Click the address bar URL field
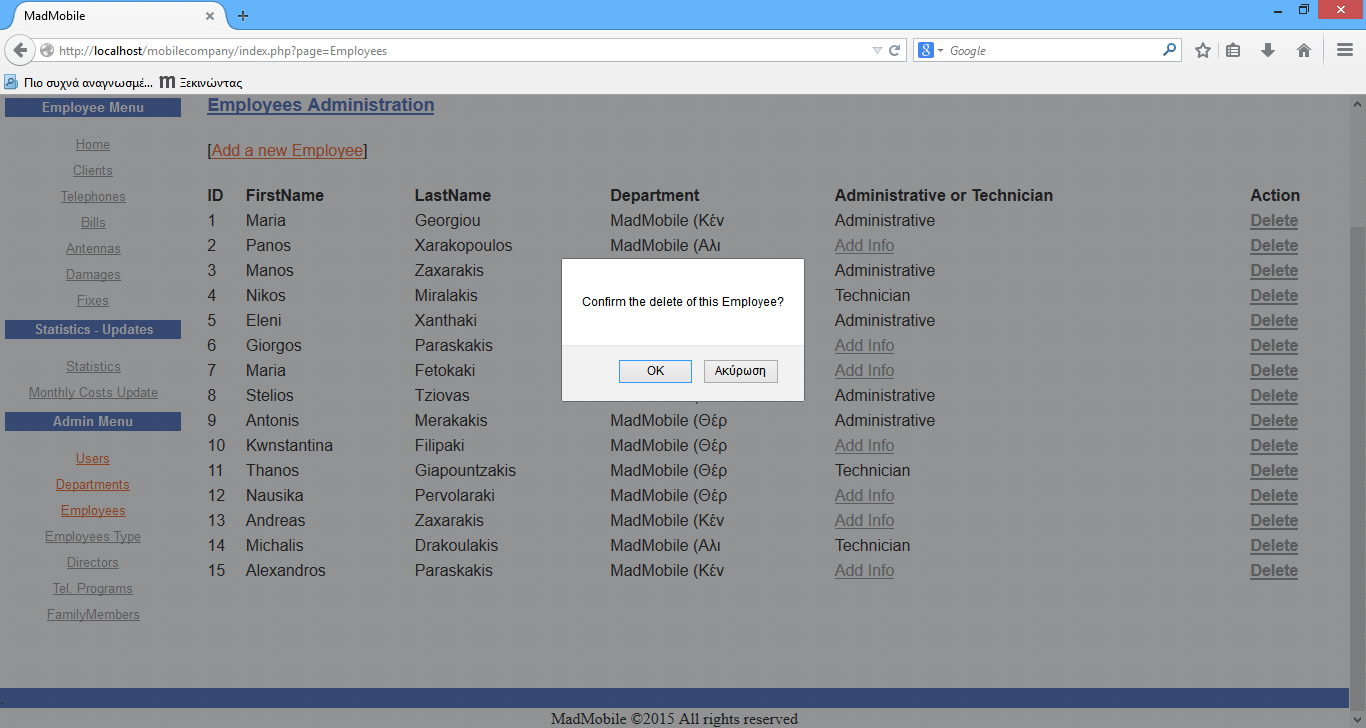The image size is (1366, 728). coord(460,50)
